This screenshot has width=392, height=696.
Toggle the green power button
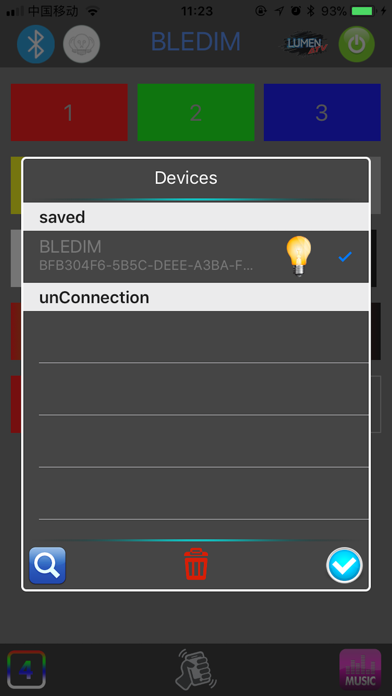(356, 44)
